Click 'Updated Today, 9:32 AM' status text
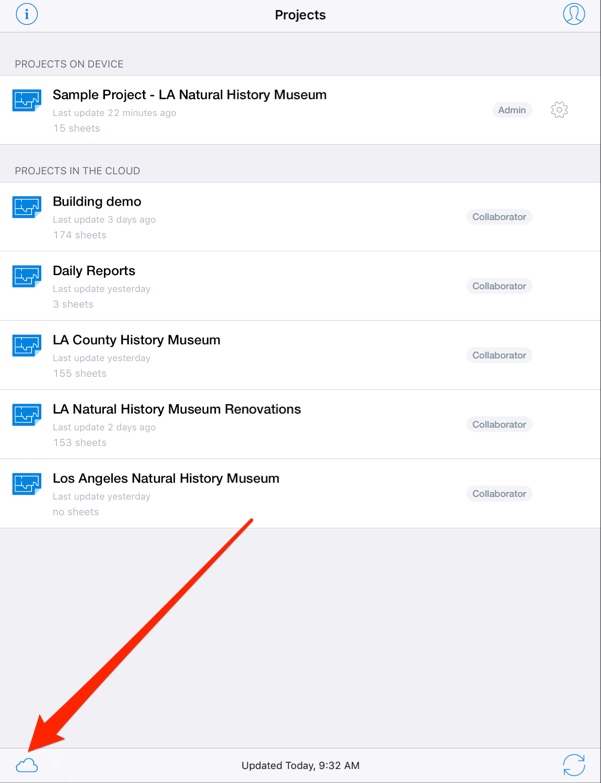The image size is (601, 783). click(x=300, y=766)
